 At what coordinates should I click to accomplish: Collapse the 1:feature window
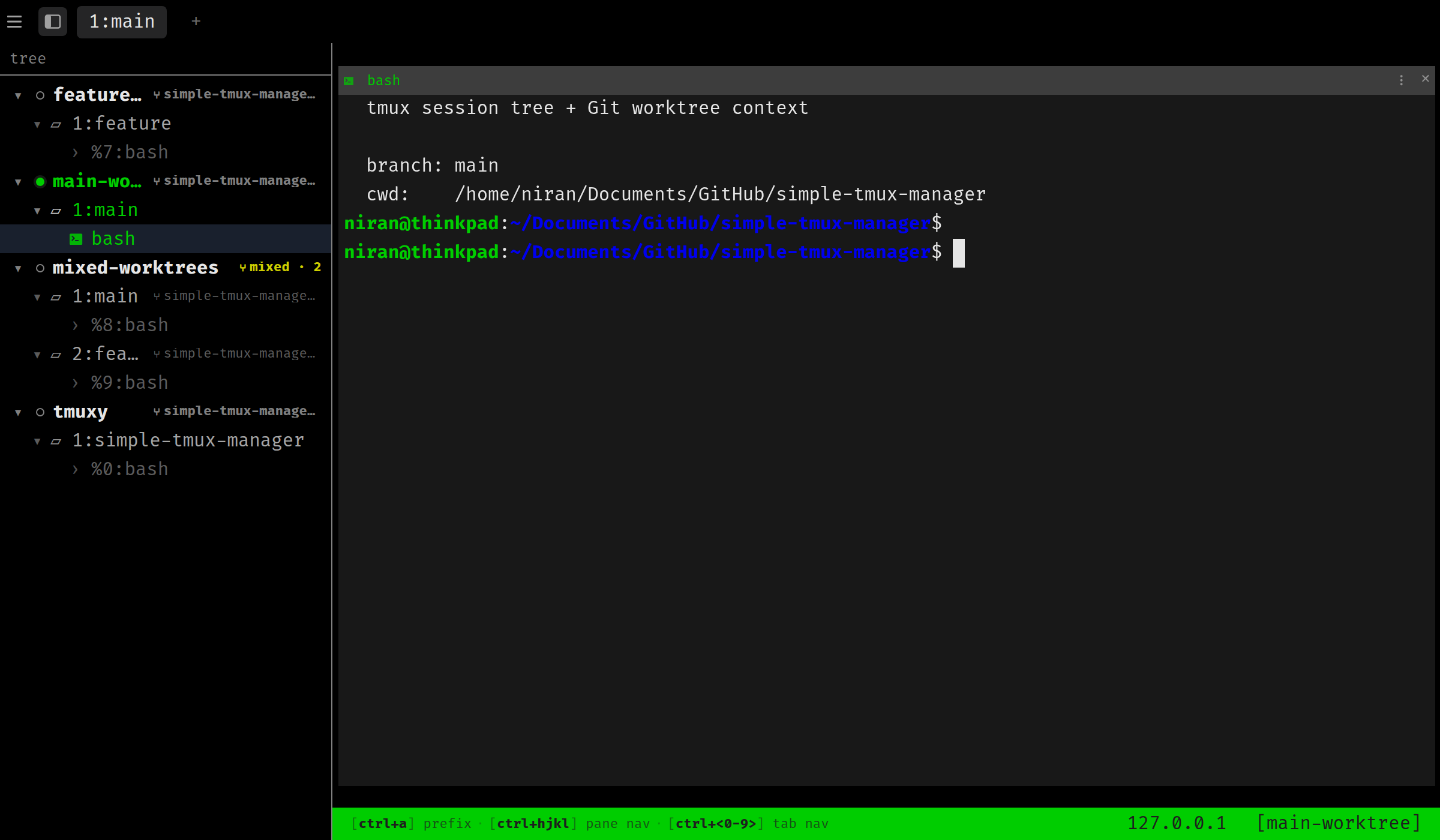(37, 124)
